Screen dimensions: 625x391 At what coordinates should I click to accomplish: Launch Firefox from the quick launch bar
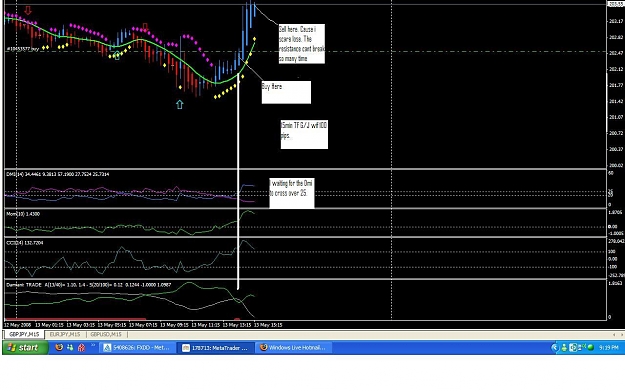[59, 348]
